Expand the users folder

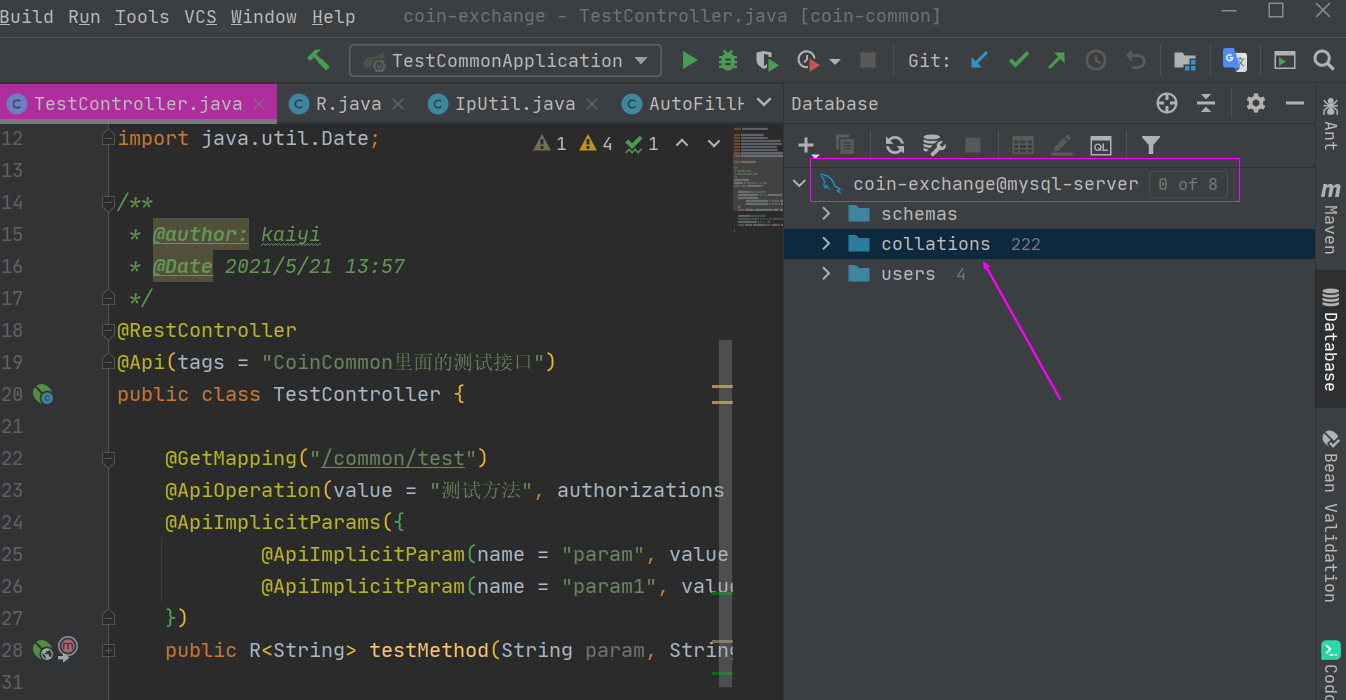(x=826, y=274)
